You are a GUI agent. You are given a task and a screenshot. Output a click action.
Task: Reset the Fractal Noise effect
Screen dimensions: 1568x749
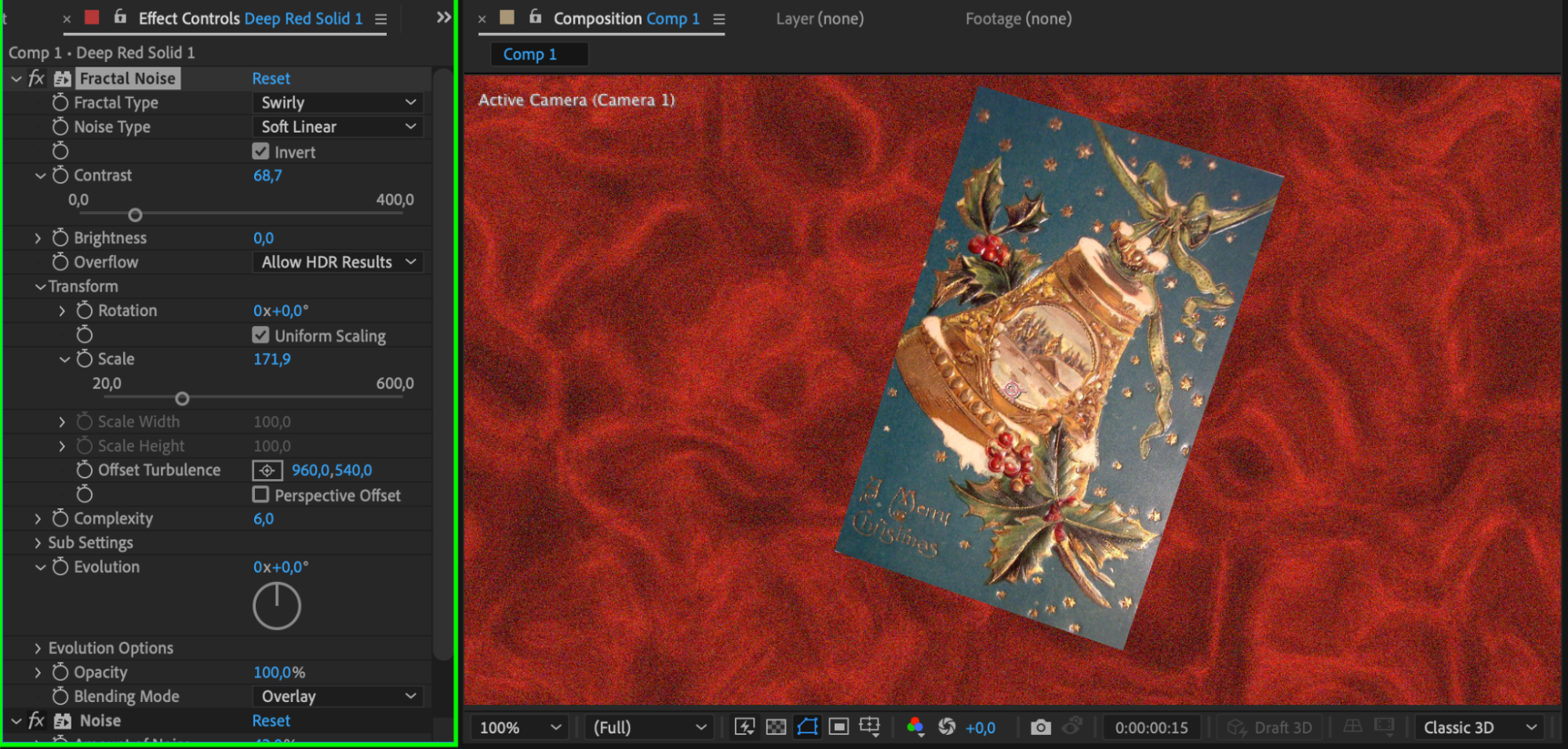[271, 78]
